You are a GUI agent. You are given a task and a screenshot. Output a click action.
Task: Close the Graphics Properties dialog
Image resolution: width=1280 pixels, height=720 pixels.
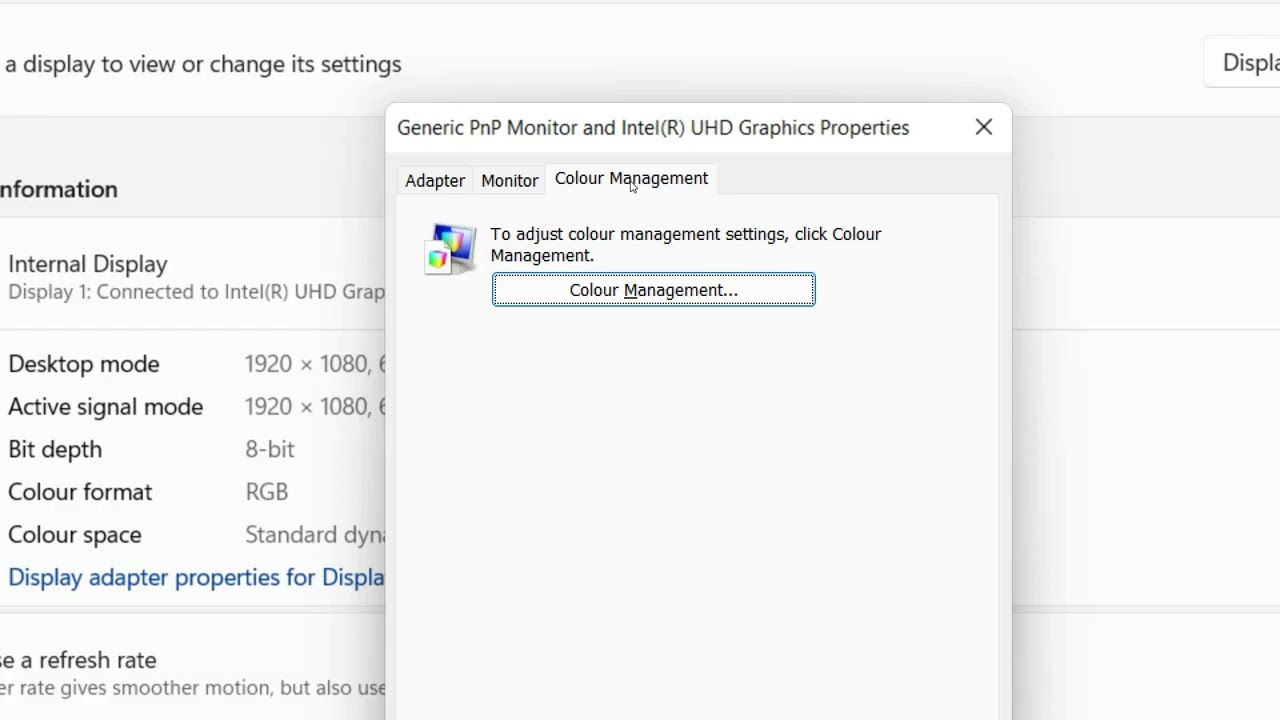pos(984,127)
